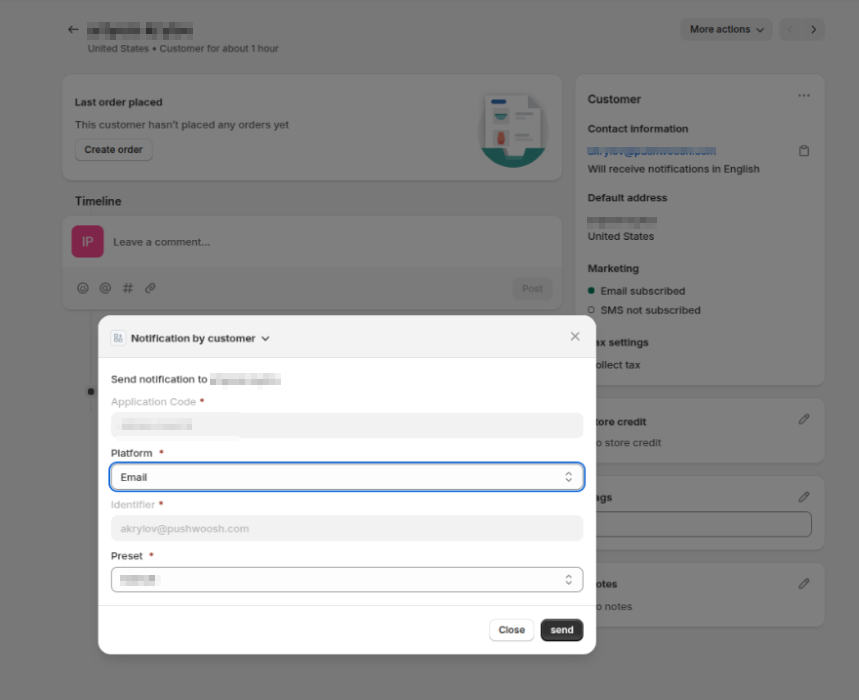859x700 pixels.
Task: Click the send button
Action: (562, 630)
